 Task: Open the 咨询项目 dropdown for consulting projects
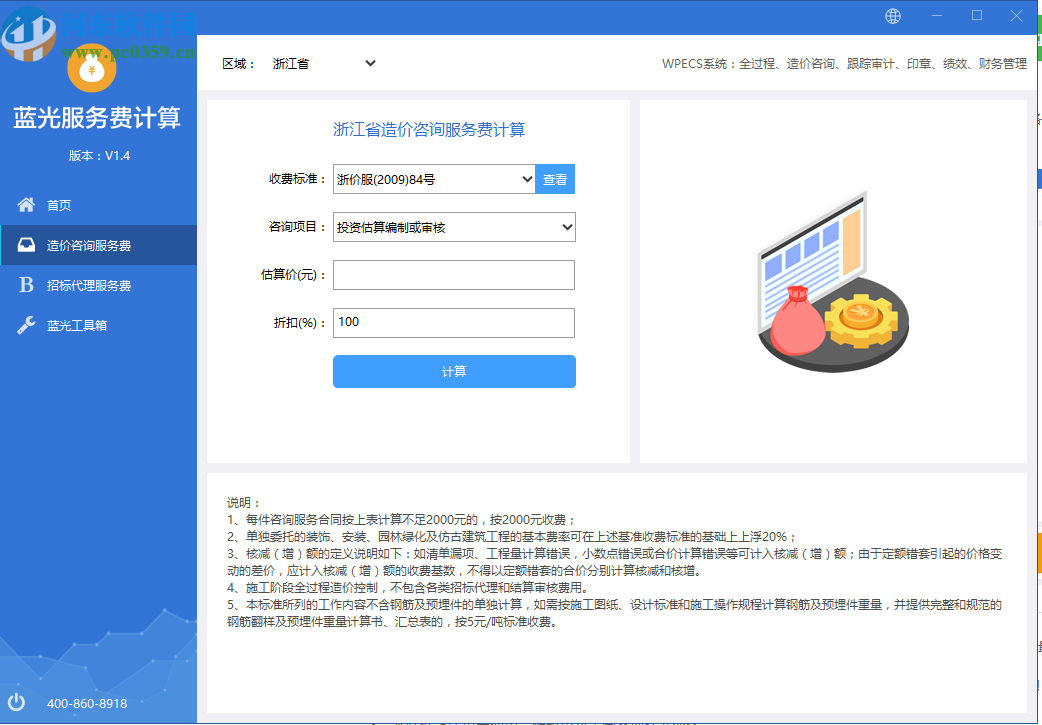point(452,227)
